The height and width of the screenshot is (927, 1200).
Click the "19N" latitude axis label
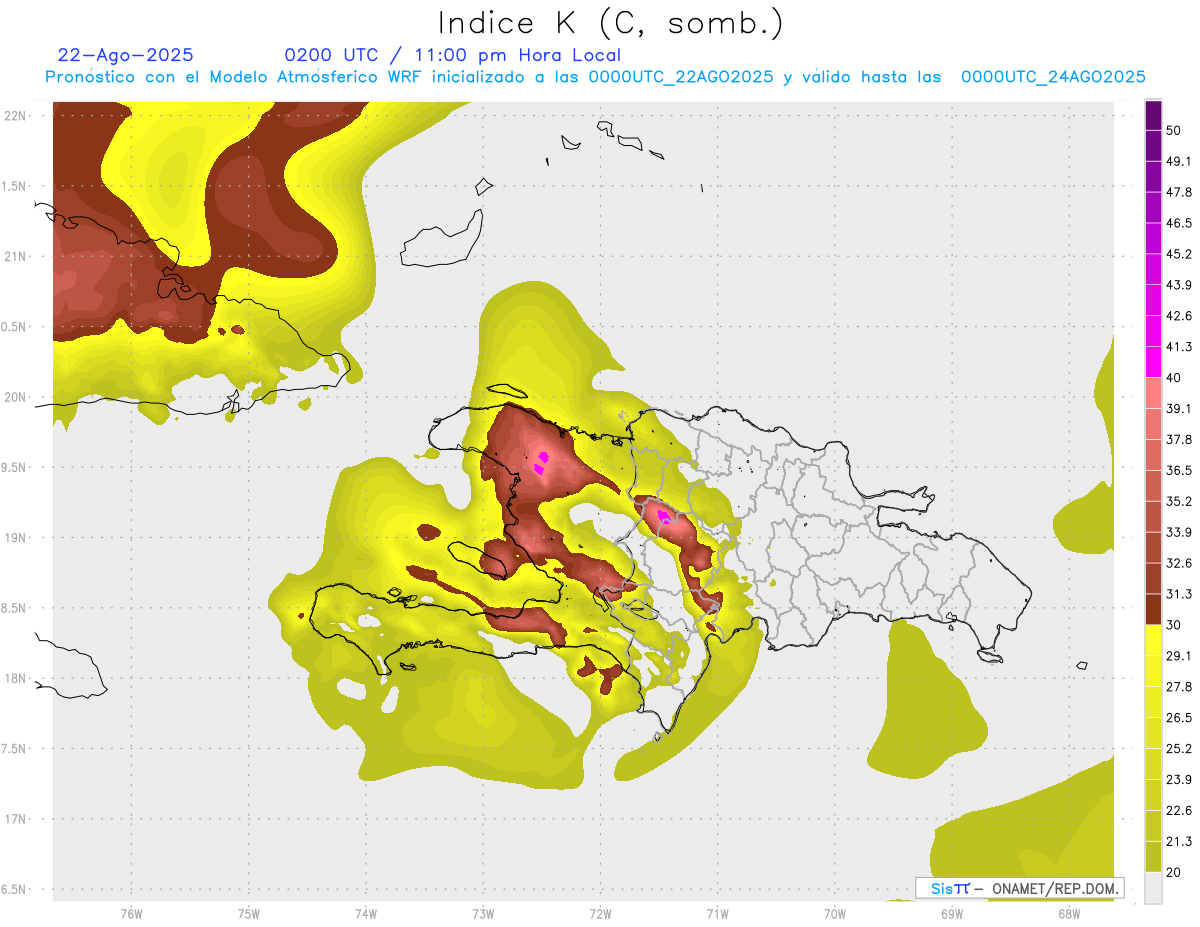17,538
